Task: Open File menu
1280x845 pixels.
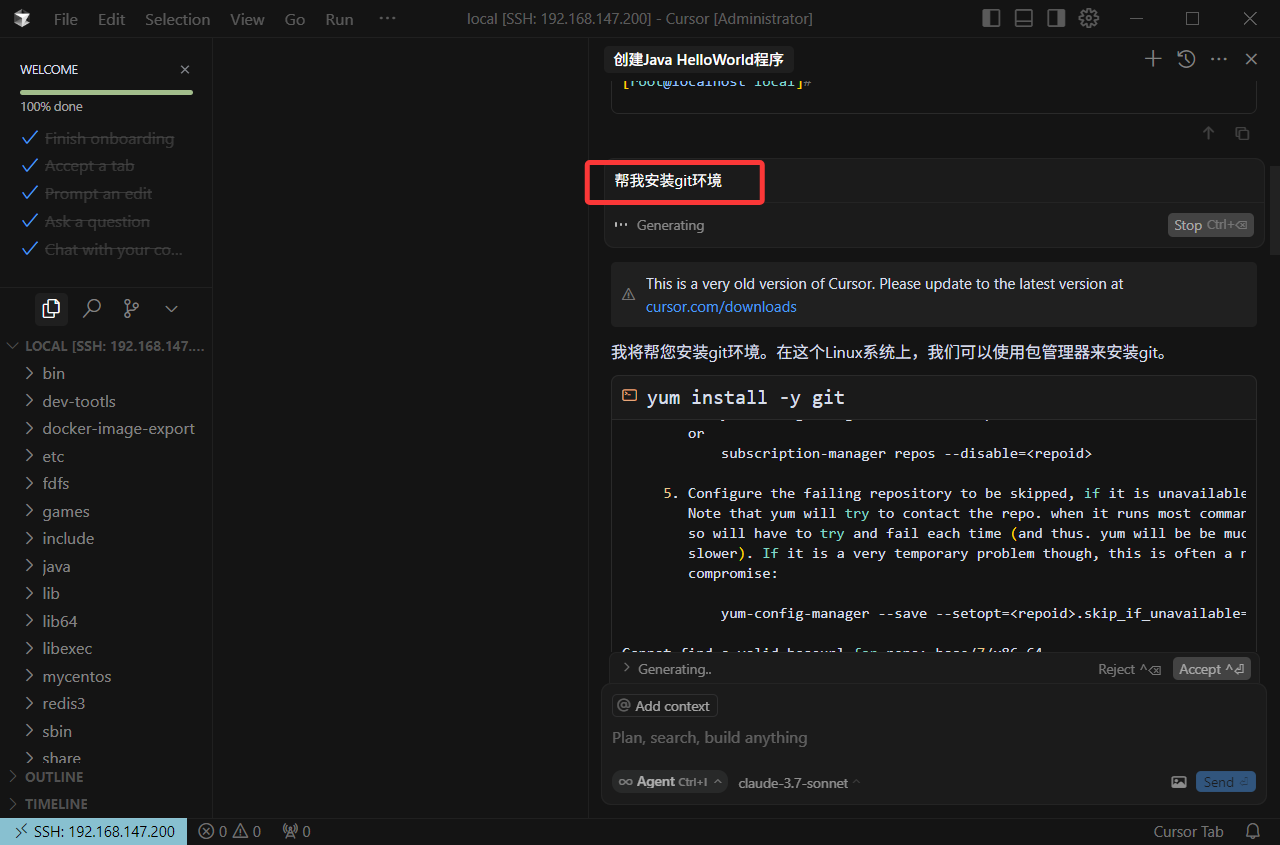Action: click(x=66, y=19)
